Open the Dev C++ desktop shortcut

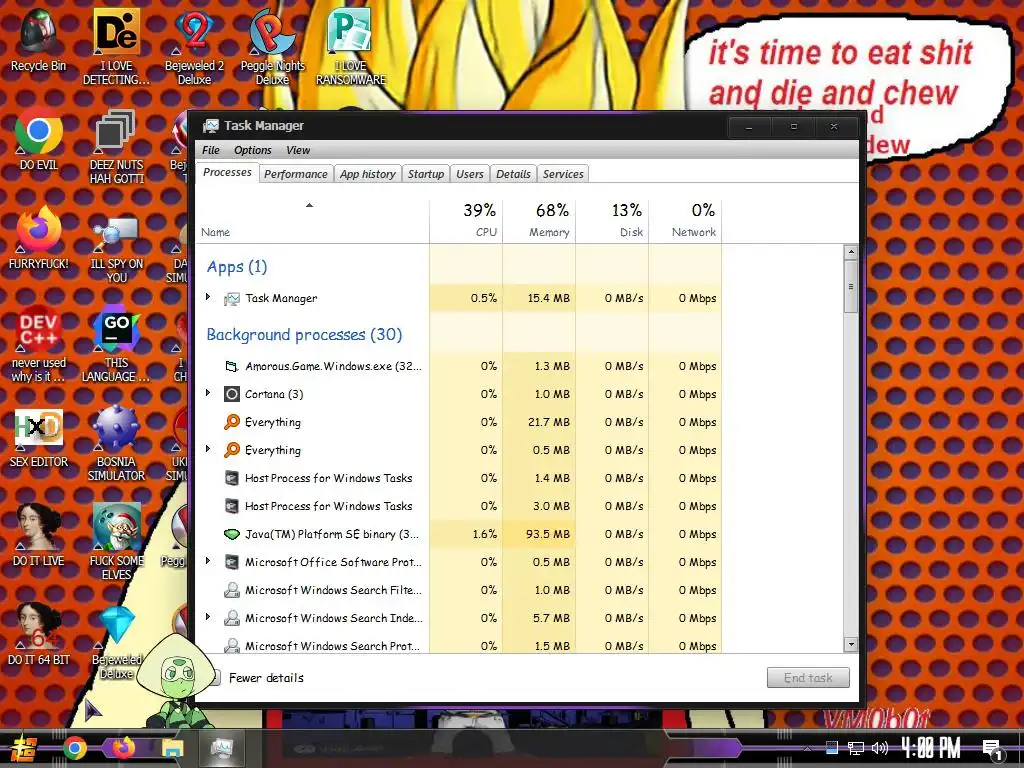click(39, 344)
